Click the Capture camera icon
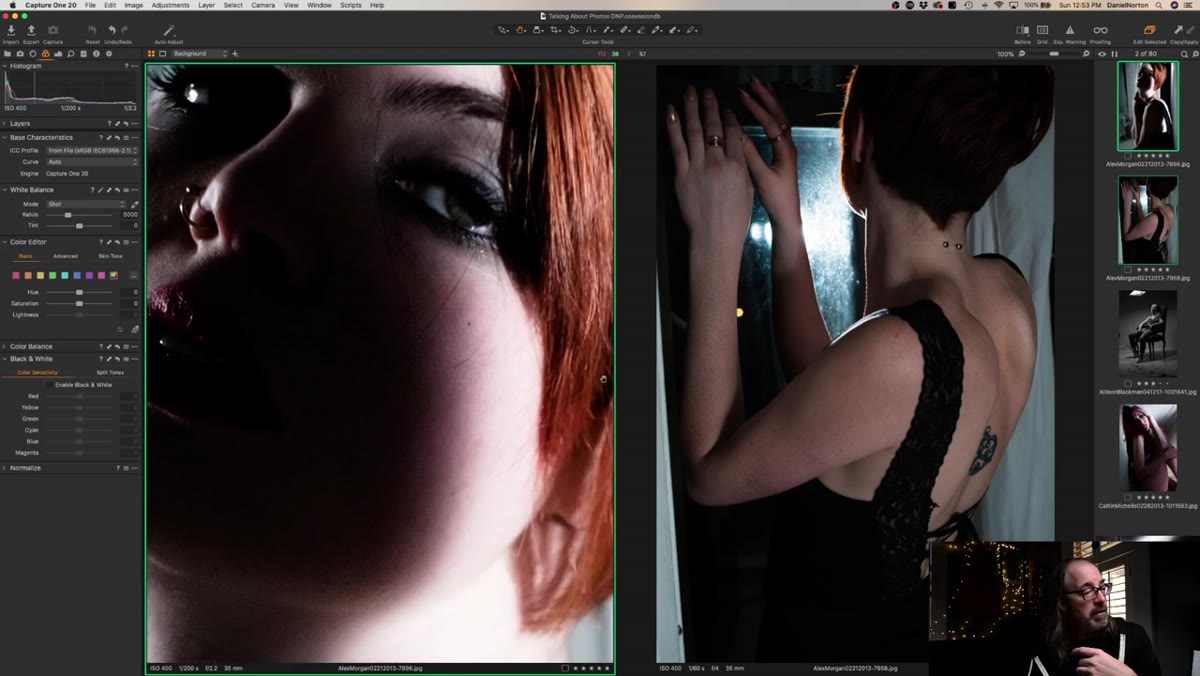1200x676 pixels. pos(53,31)
